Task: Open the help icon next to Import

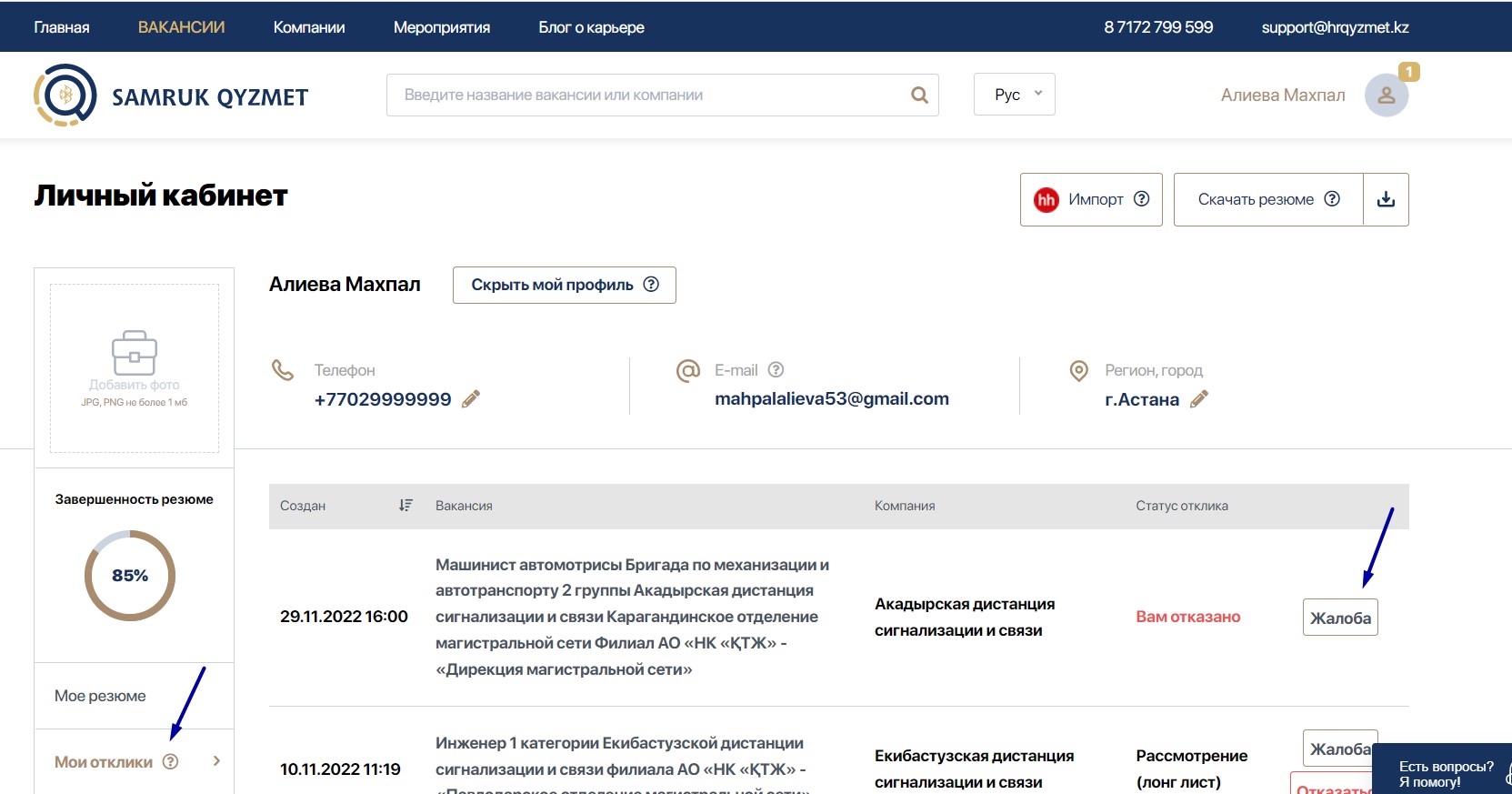Action: pyautogui.click(x=1142, y=198)
